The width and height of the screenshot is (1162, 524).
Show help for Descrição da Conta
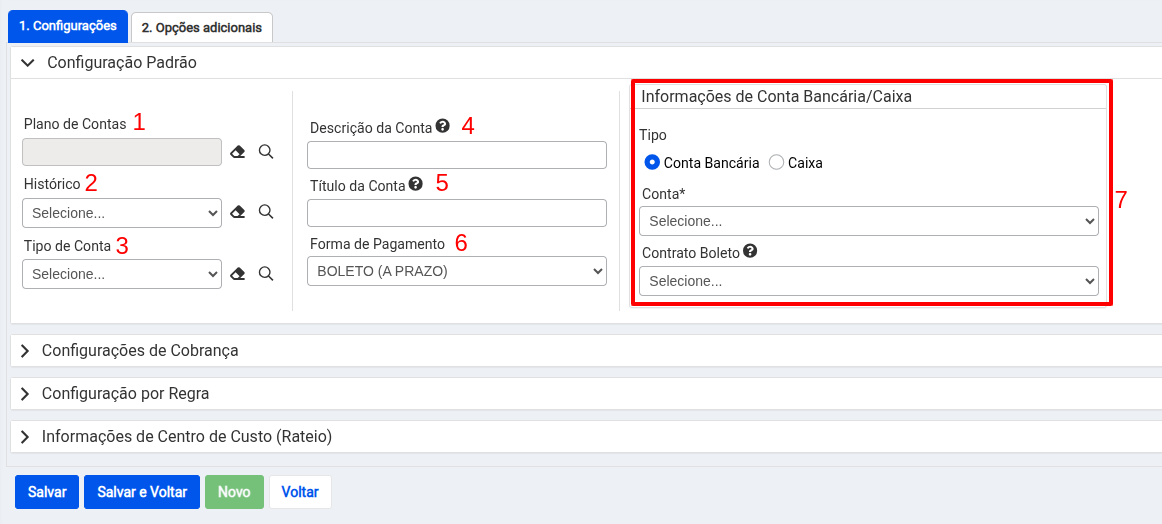pos(442,126)
